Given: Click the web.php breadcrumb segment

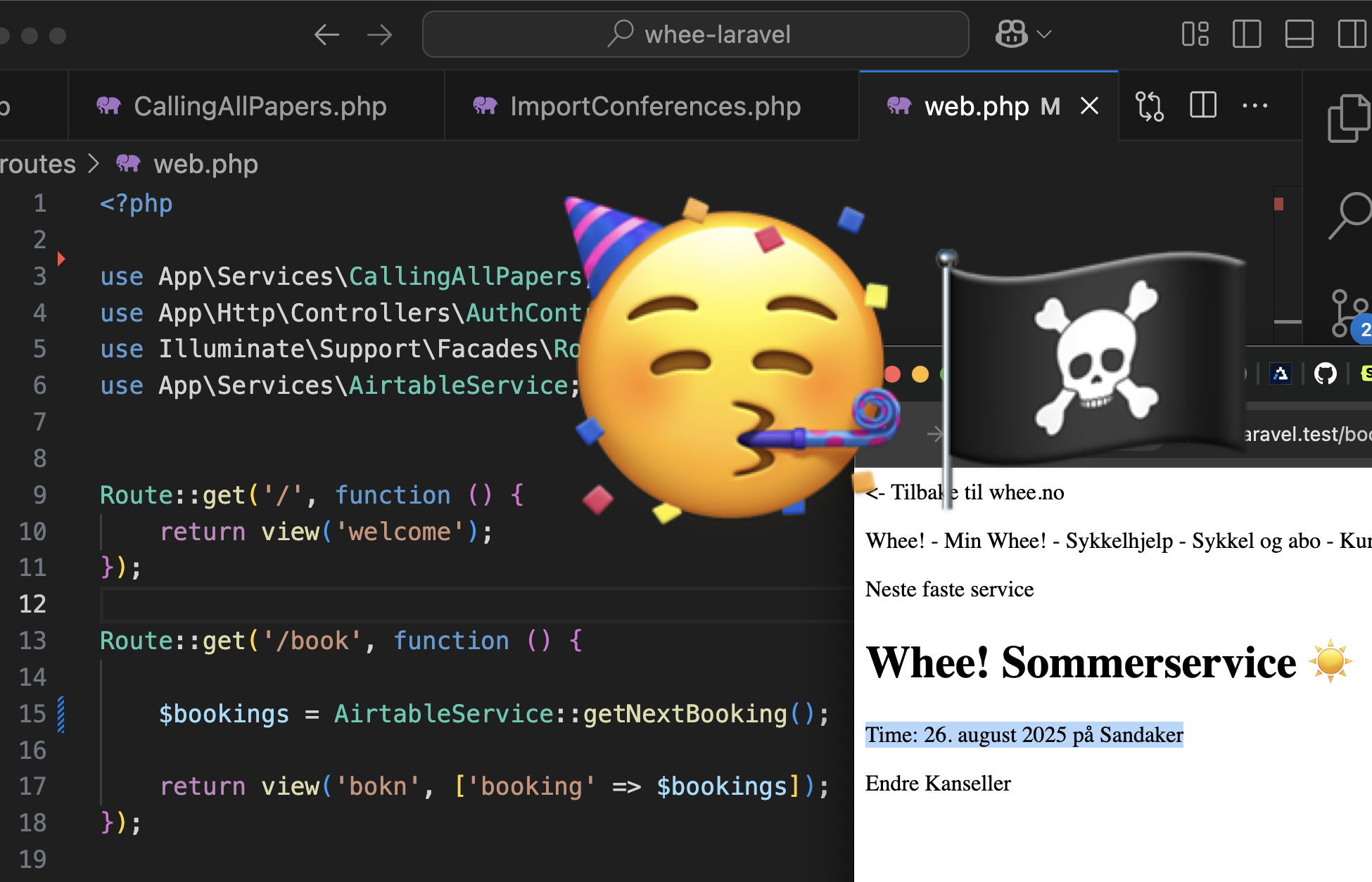Looking at the screenshot, I should (x=205, y=164).
